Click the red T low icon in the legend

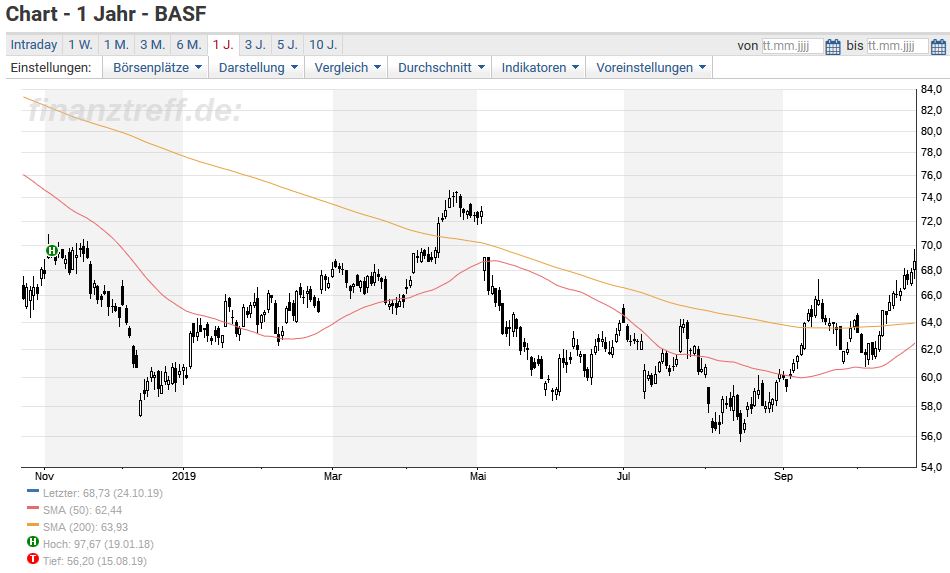pyautogui.click(x=33, y=559)
